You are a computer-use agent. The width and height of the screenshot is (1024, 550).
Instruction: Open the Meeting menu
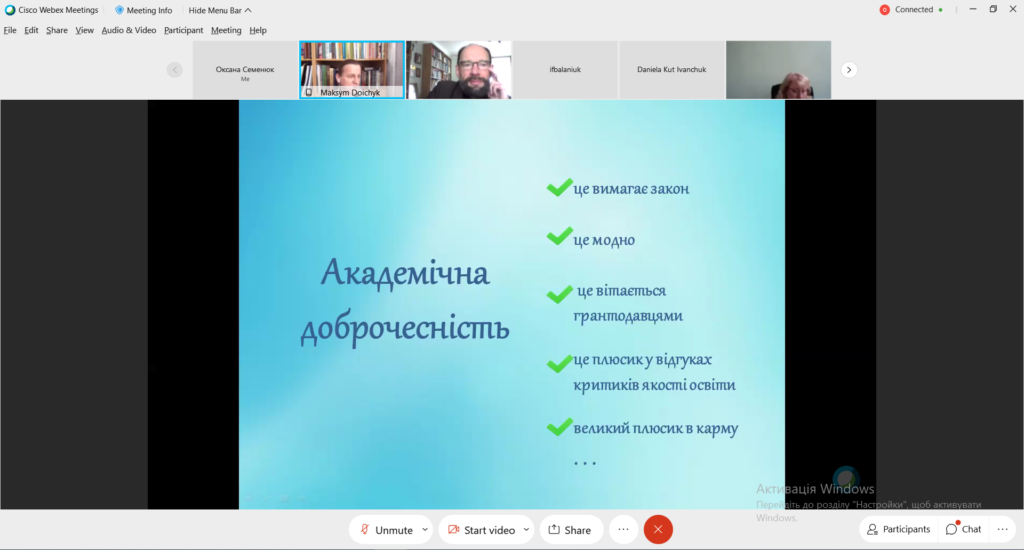[226, 30]
